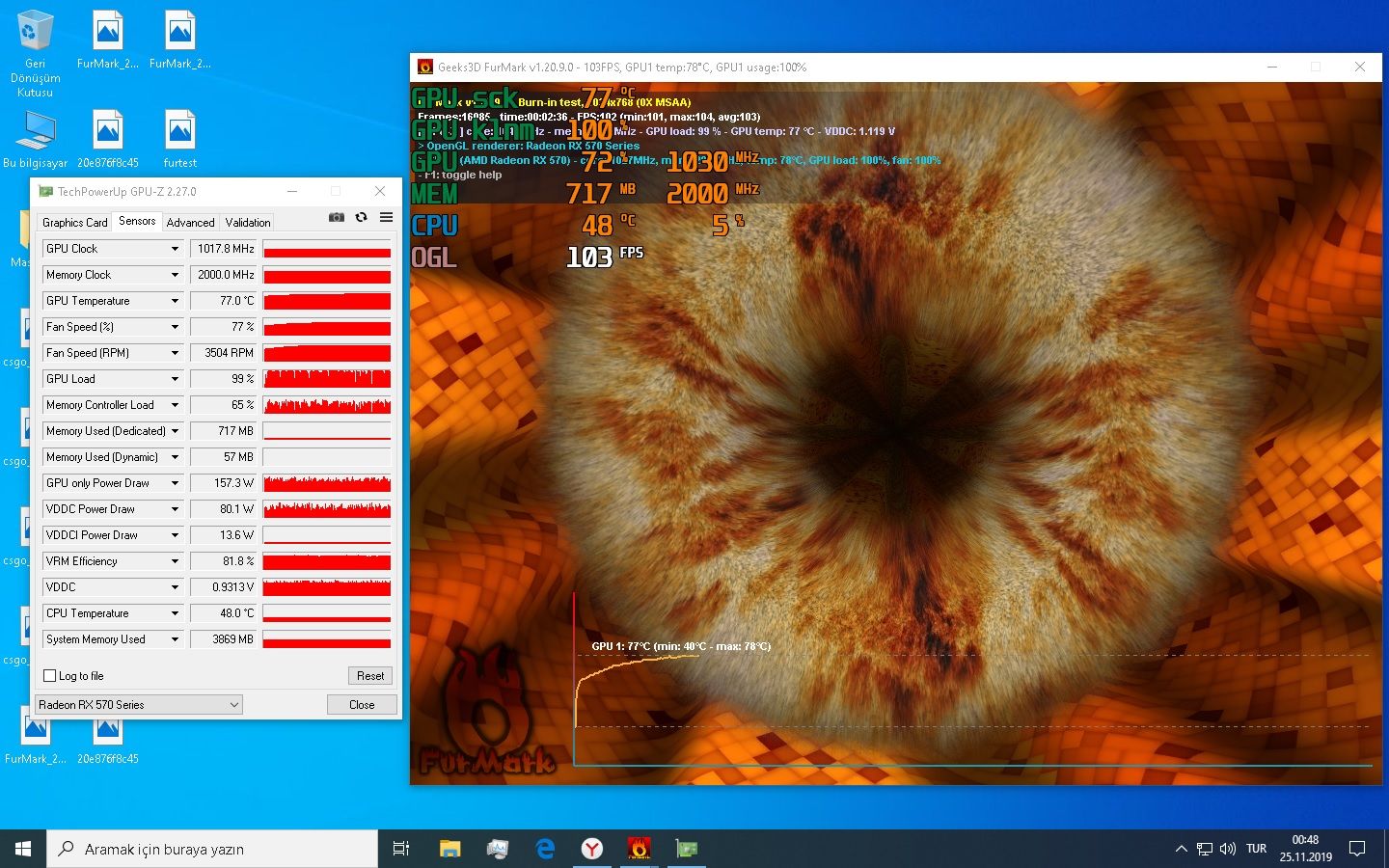The image size is (1389, 868).
Task: Open the GPU Load sensor dropdown
Action: click(x=175, y=379)
